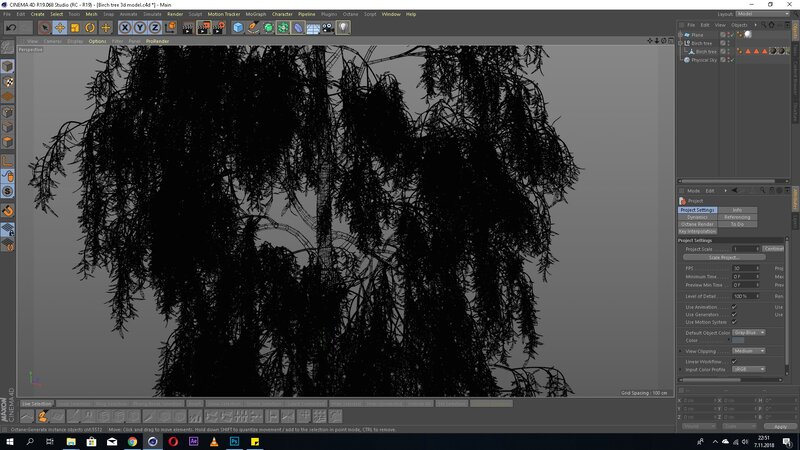800x450 pixels.
Task: Click the Camera object icon
Action: (x=328, y=28)
